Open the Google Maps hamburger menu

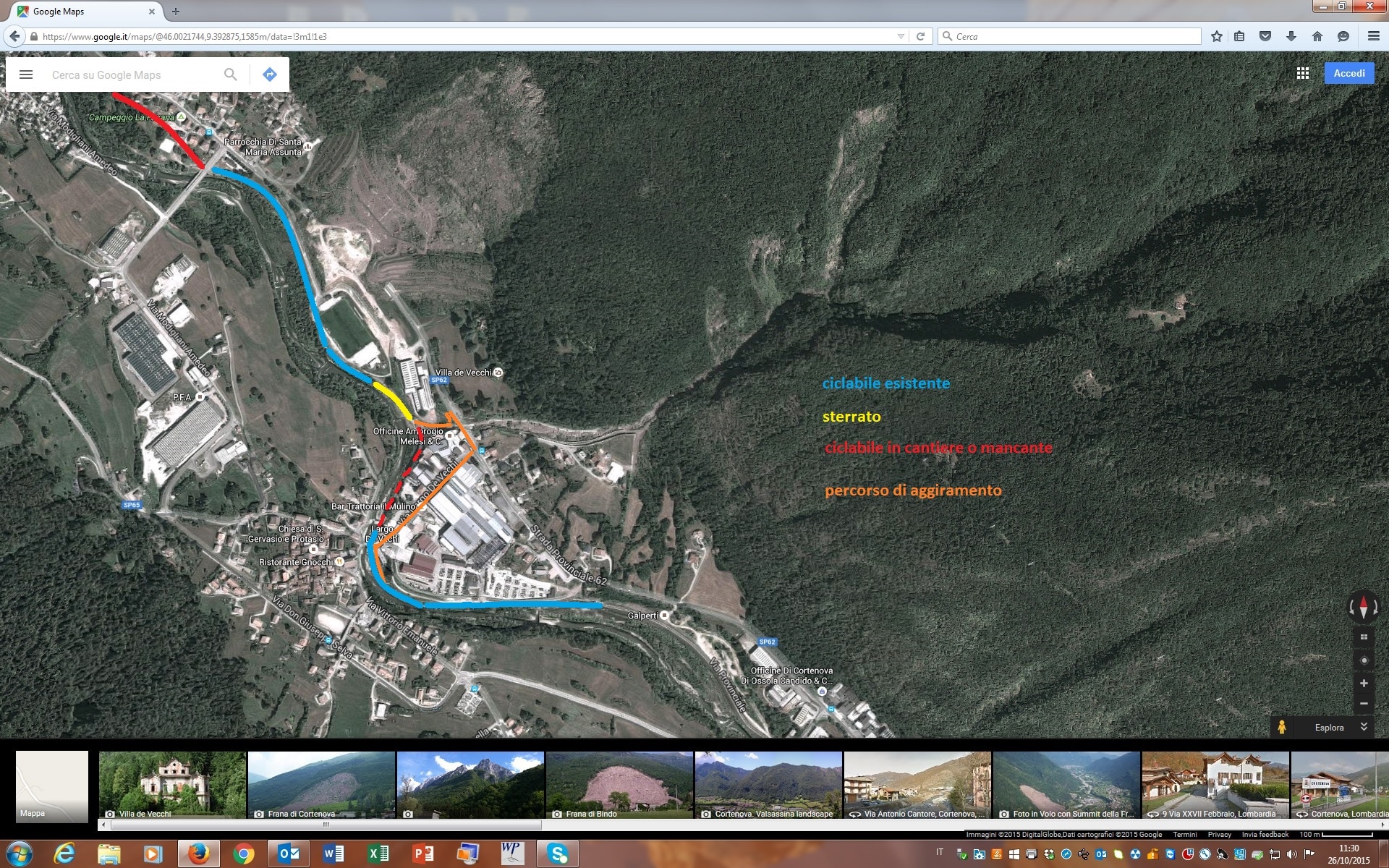pos(26,75)
